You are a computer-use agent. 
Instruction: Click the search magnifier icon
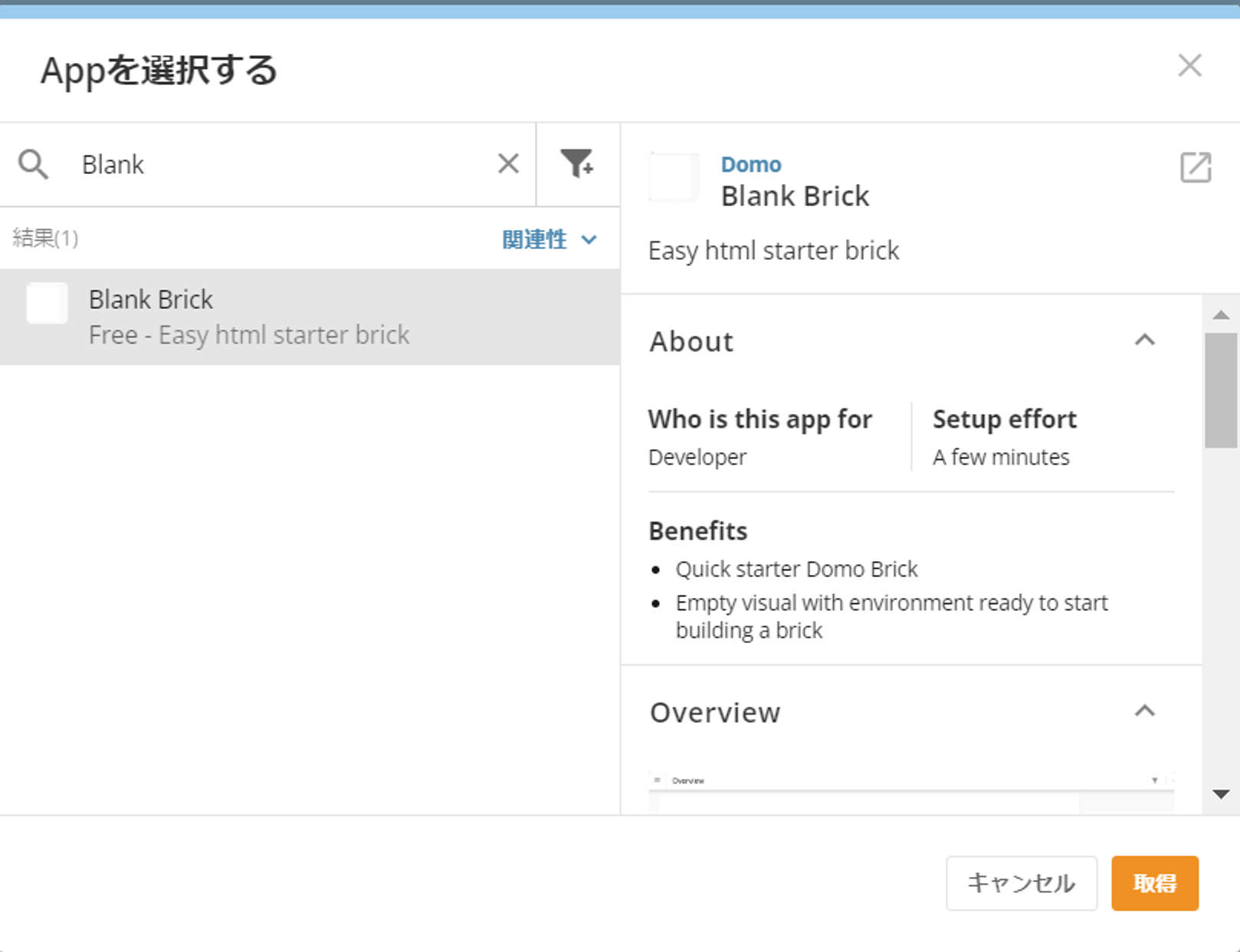pyautogui.click(x=34, y=165)
